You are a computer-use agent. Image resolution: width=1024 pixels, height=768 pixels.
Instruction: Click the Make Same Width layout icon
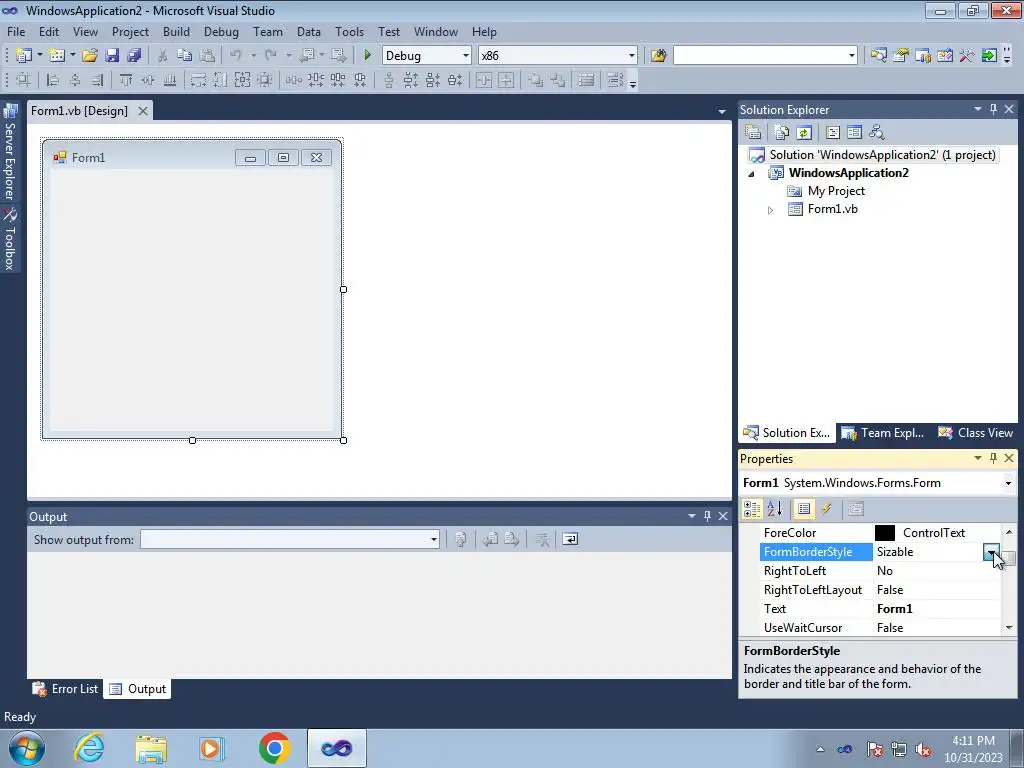pyautogui.click(x=198, y=80)
